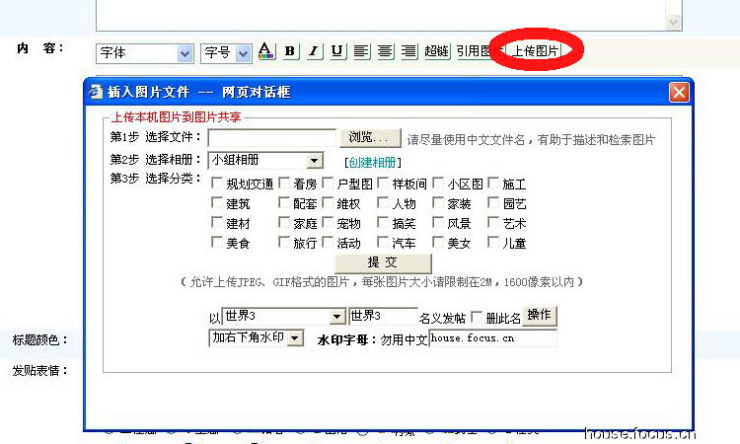Image resolution: width=740 pixels, height=444 pixels.
Task: Check the 风景 category box
Action: (x=438, y=222)
